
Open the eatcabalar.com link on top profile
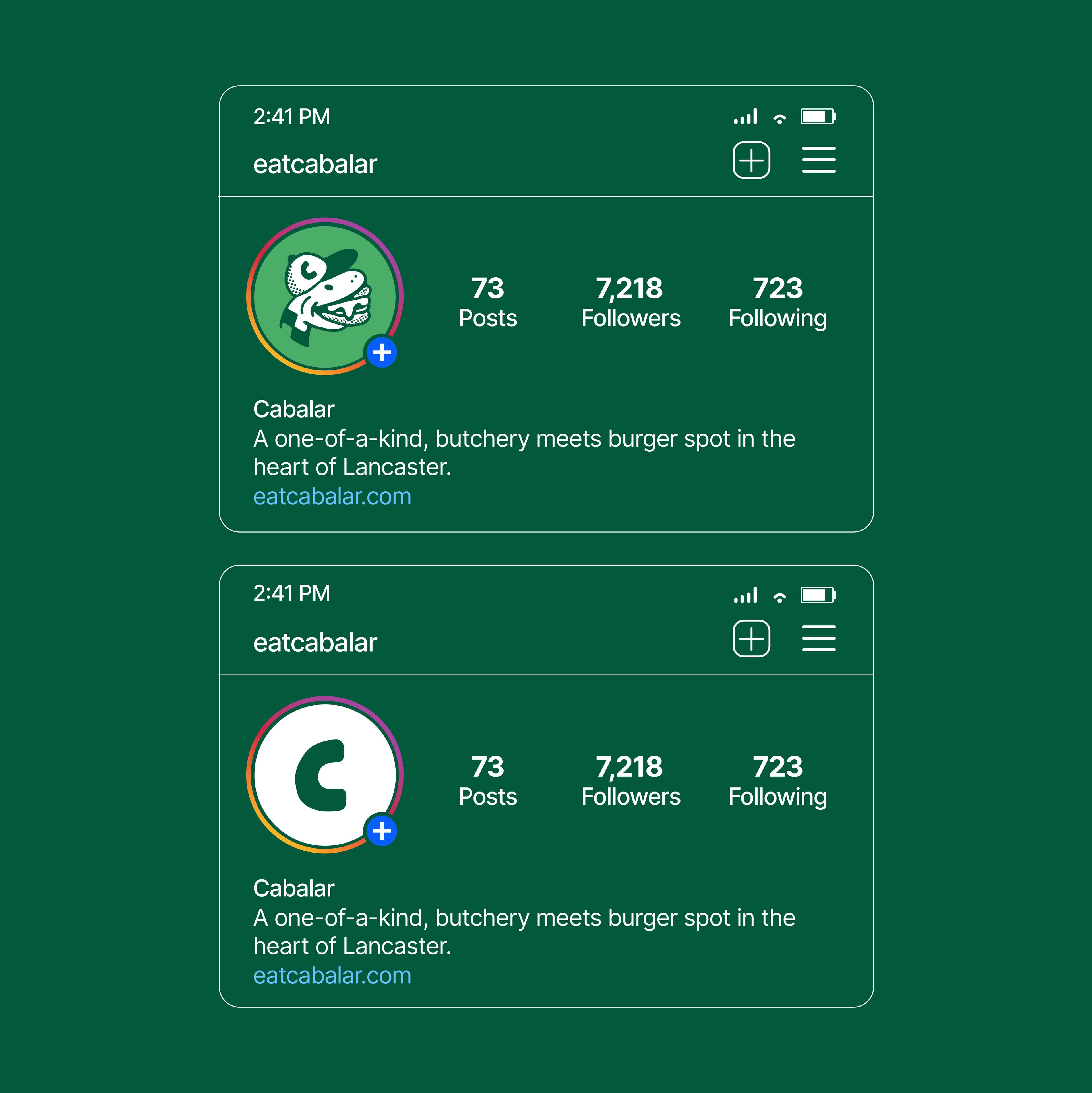pos(332,496)
